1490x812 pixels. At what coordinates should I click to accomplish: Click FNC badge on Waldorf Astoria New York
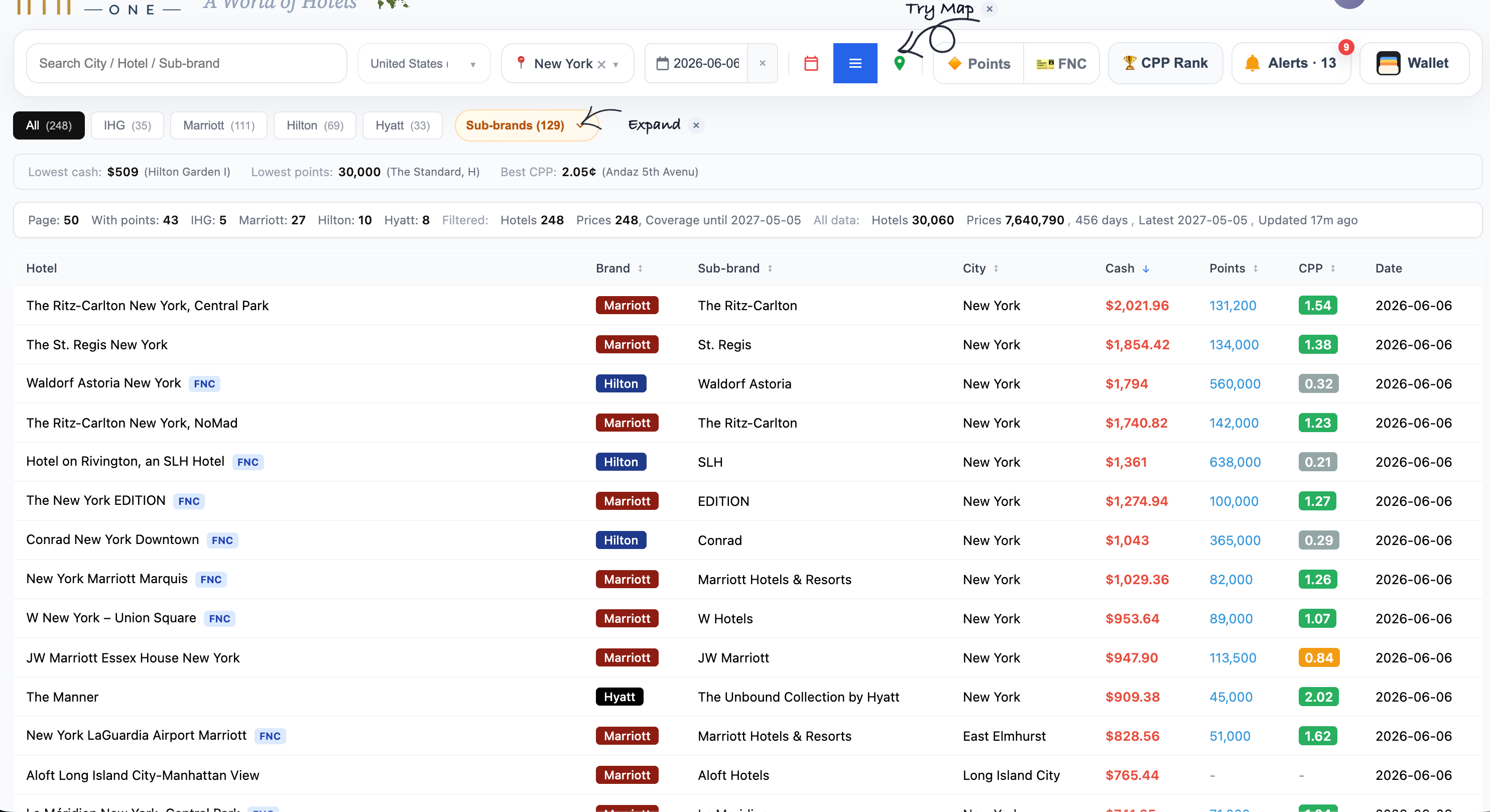click(x=204, y=383)
